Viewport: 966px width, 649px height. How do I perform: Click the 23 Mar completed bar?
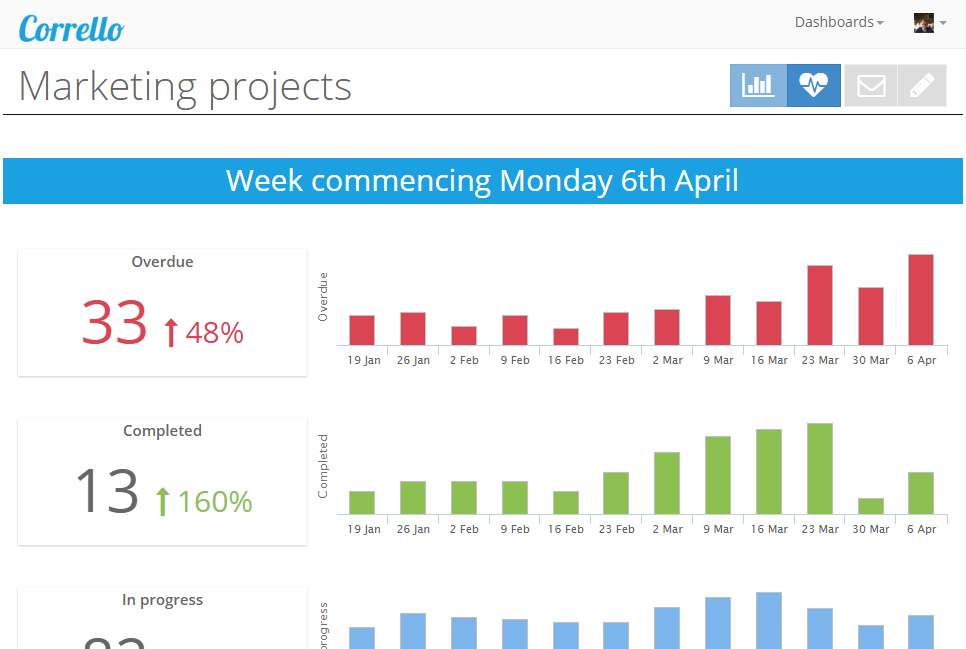[x=820, y=468]
